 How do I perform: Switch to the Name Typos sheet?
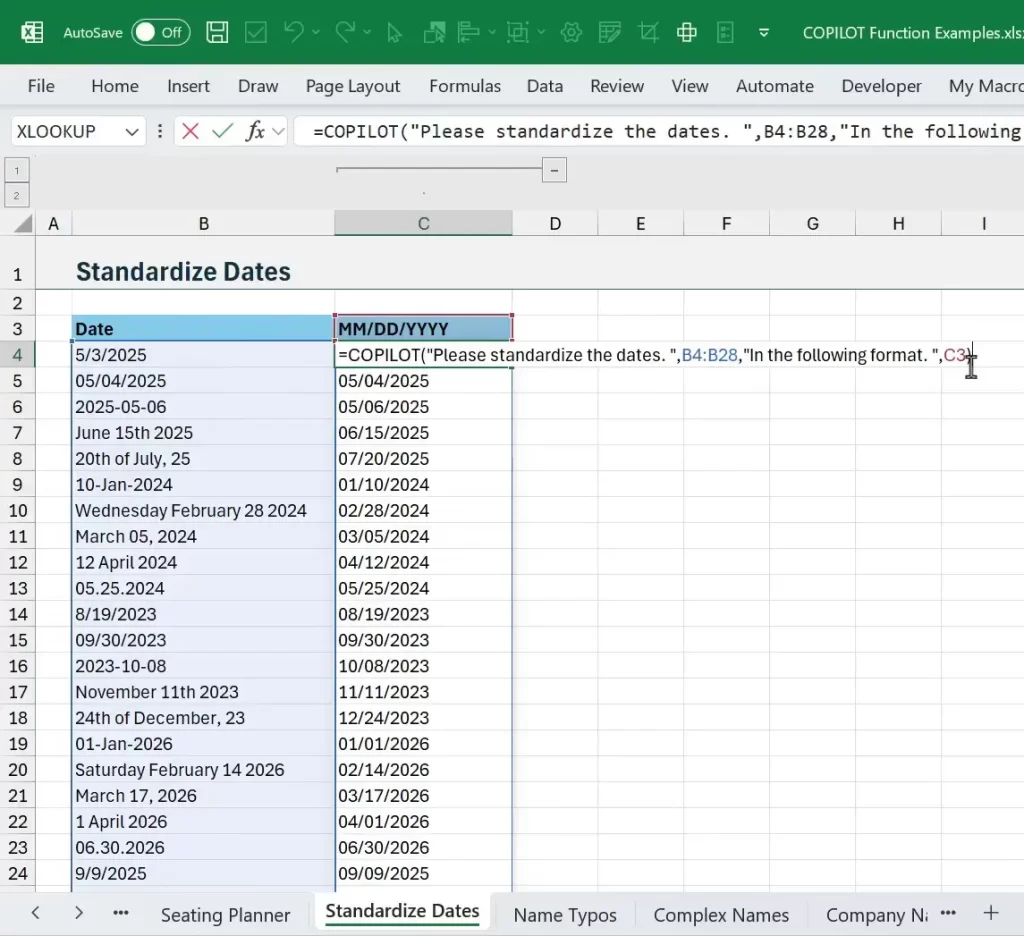[x=565, y=915]
